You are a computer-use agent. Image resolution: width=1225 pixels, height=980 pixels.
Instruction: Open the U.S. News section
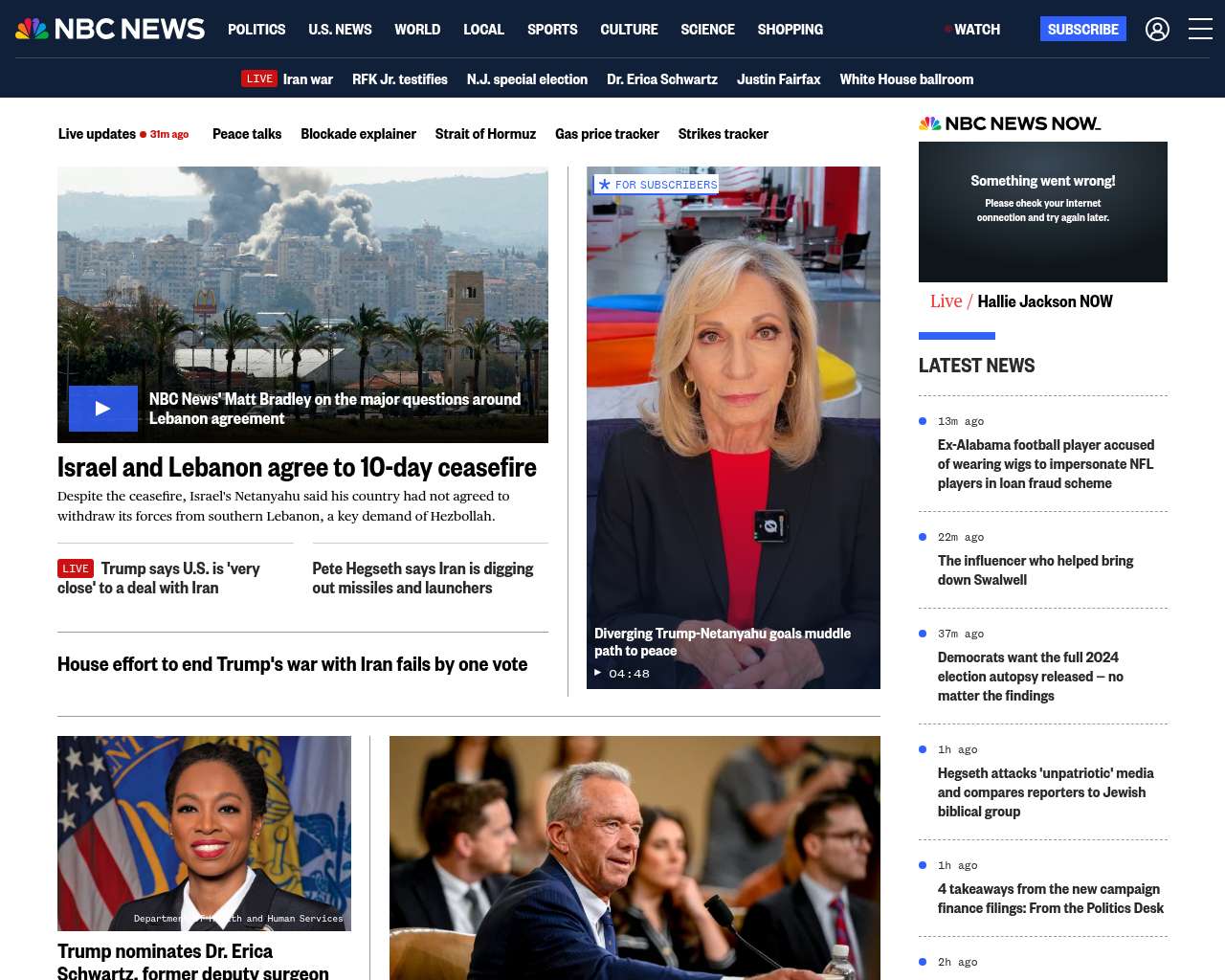(340, 30)
